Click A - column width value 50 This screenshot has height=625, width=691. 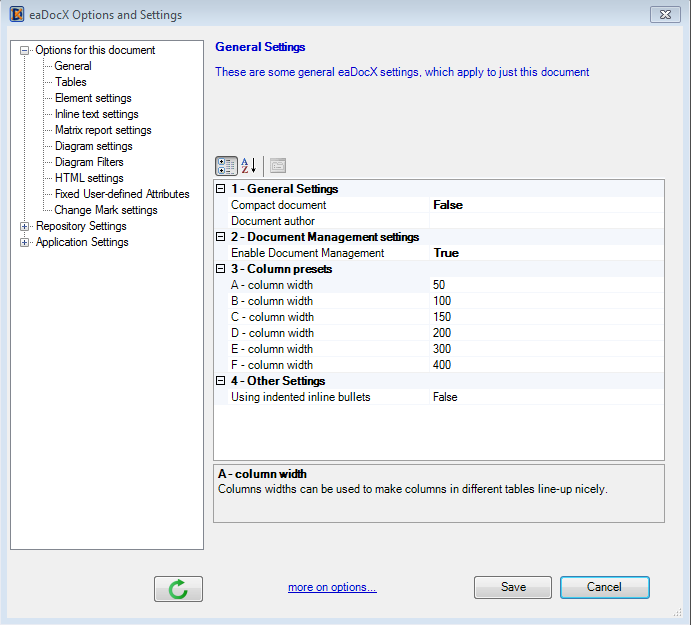546,285
